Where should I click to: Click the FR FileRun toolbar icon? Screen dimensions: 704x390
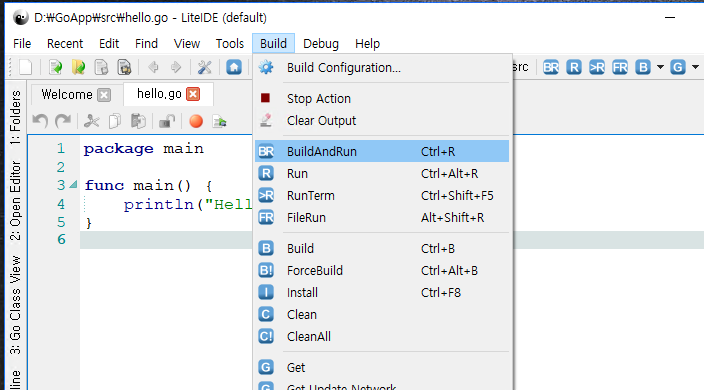pyautogui.click(x=620, y=67)
